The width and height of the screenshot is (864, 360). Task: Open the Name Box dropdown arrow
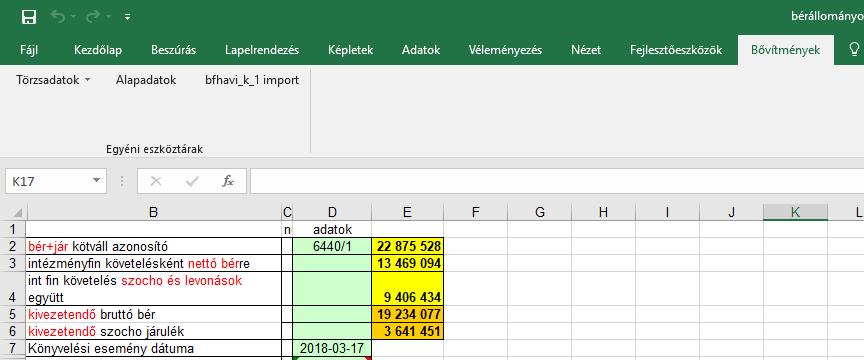pyautogui.click(x=97, y=181)
